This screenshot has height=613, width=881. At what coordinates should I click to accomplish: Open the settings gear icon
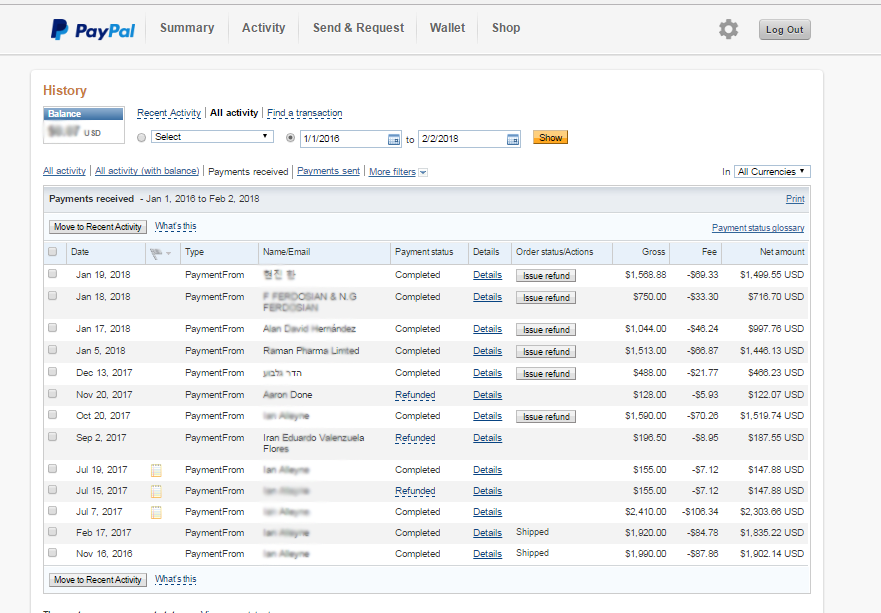[x=728, y=30]
